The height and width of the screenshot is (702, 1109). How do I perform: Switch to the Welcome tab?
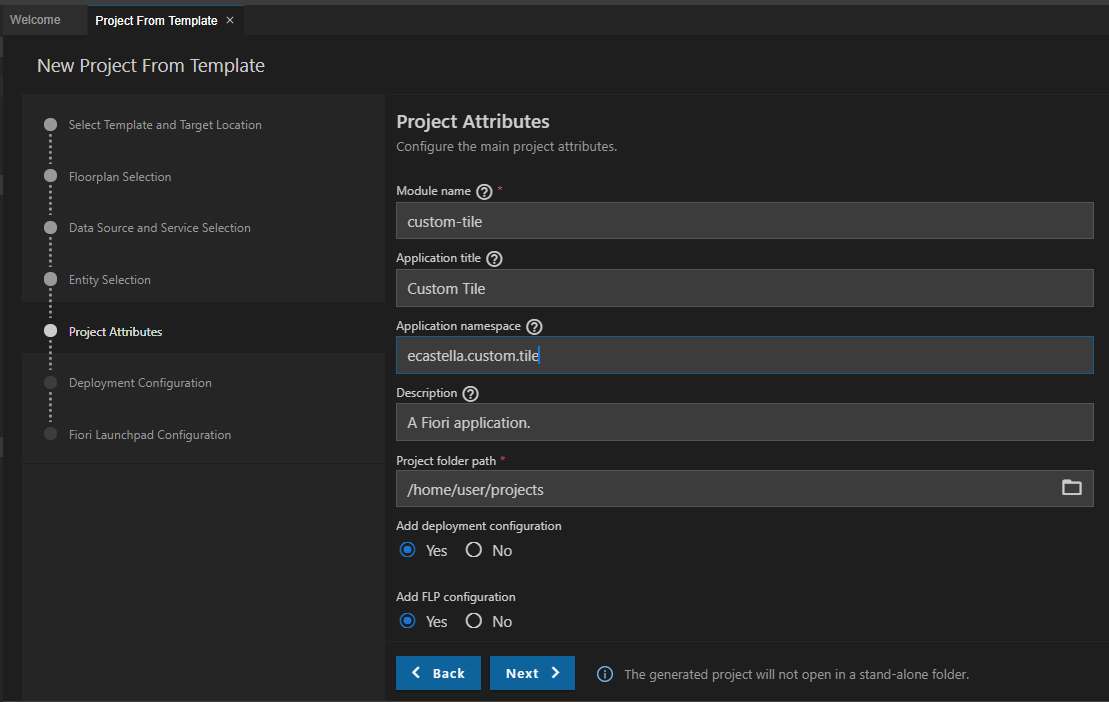click(x=35, y=20)
